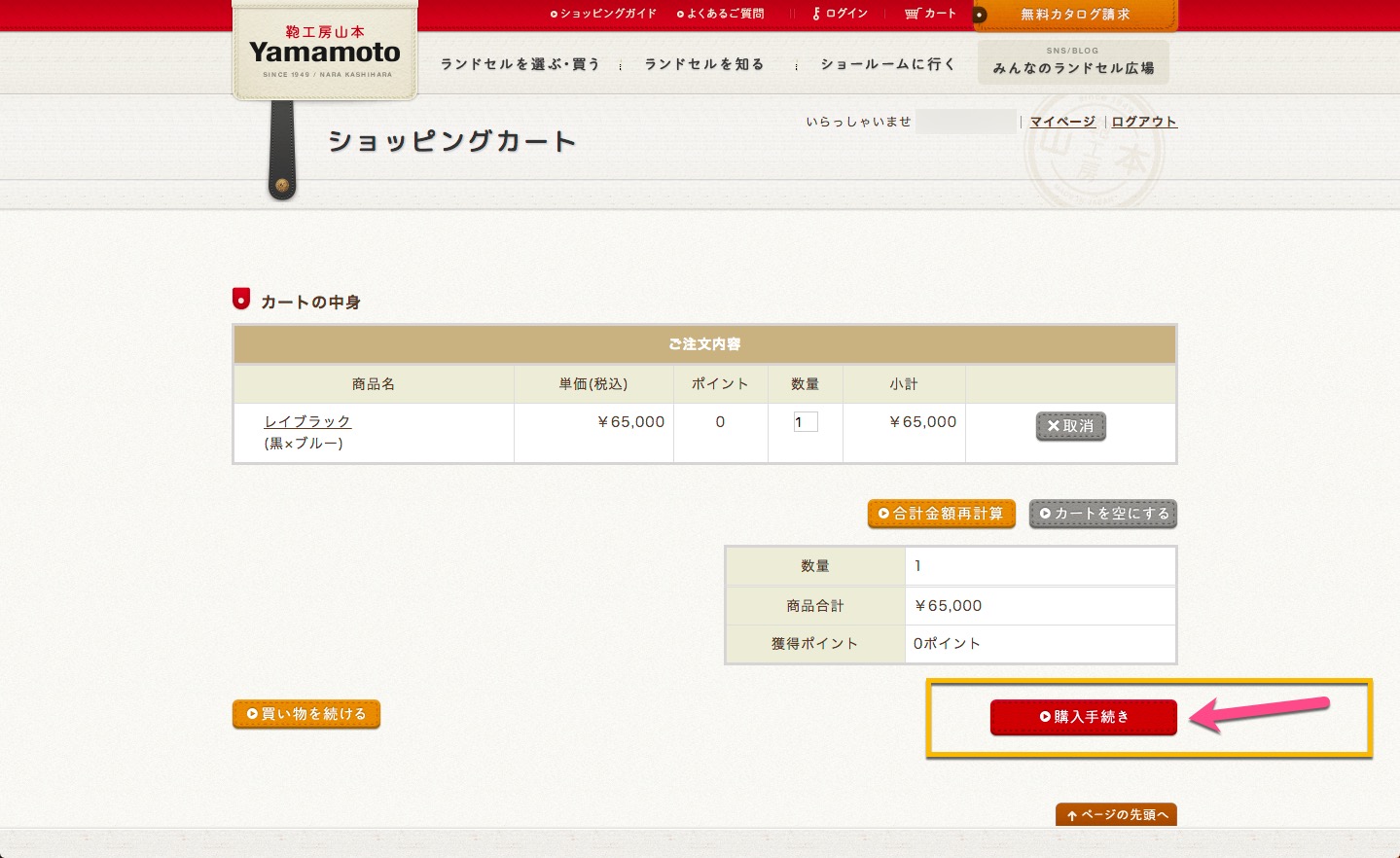Viewport: 1400px width, 858px height.
Task: Remove item with the 取消 button
Action: pos(1070,426)
